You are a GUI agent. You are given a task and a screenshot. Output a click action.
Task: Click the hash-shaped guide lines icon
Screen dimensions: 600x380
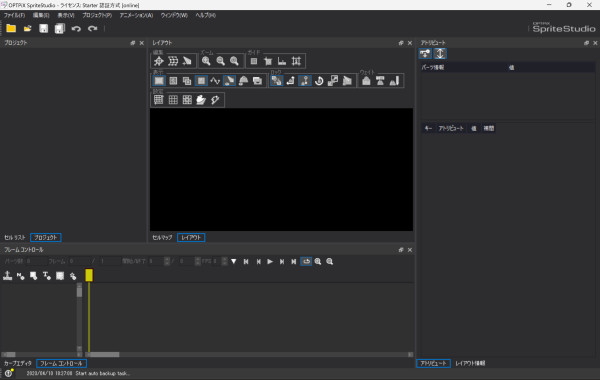(296, 61)
